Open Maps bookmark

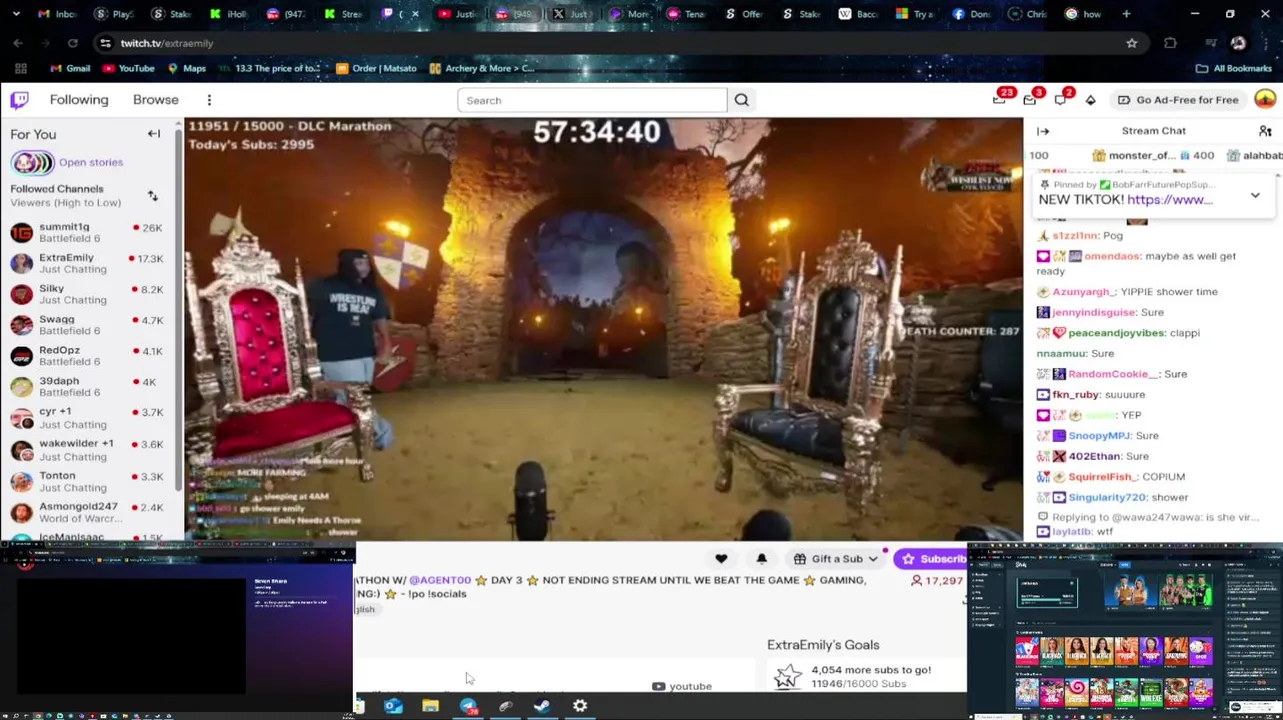click(x=187, y=68)
